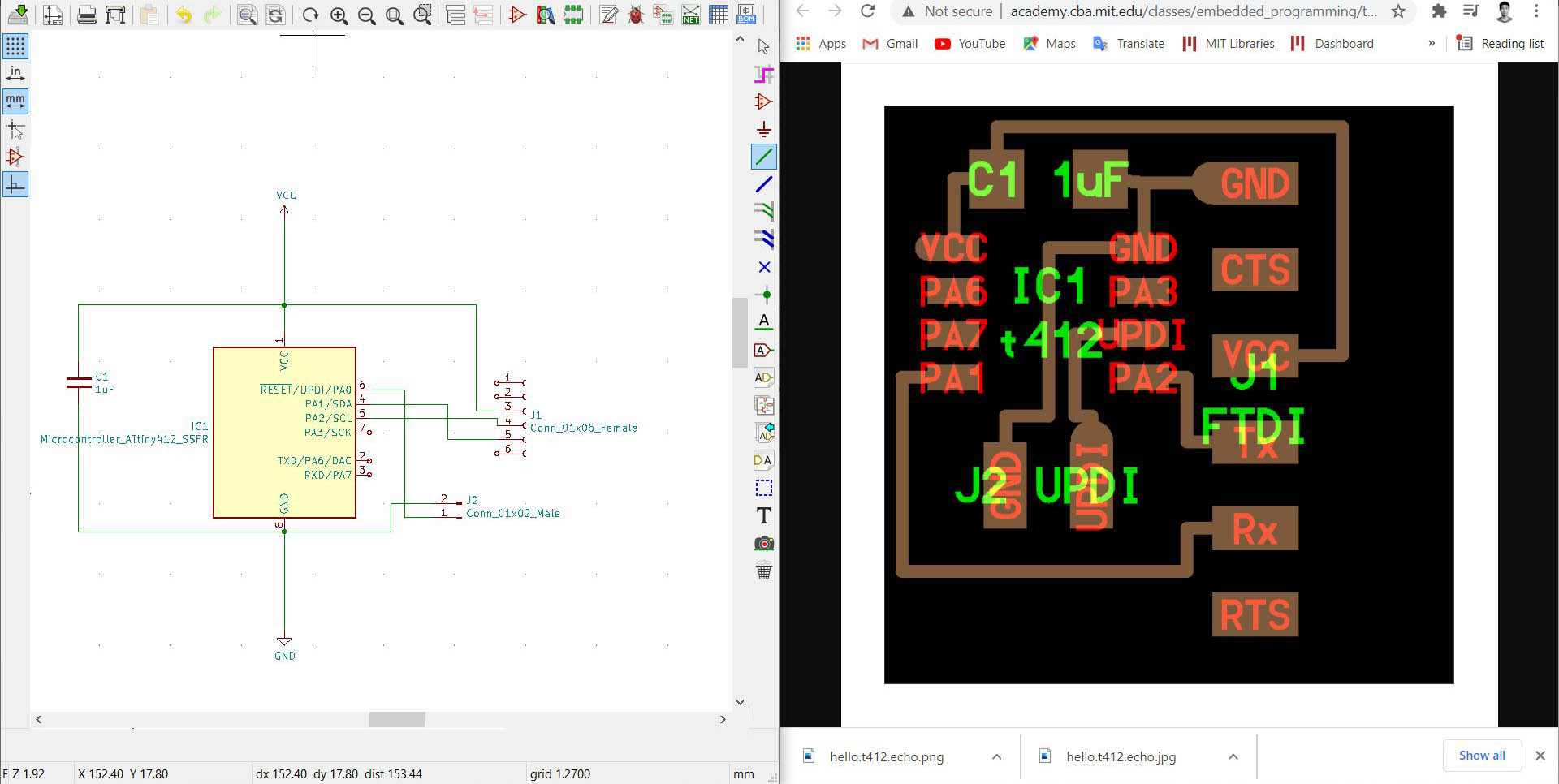Open the Reading list
The height and width of the screenshot is (784, 1559).
(x=1501, y=44)
